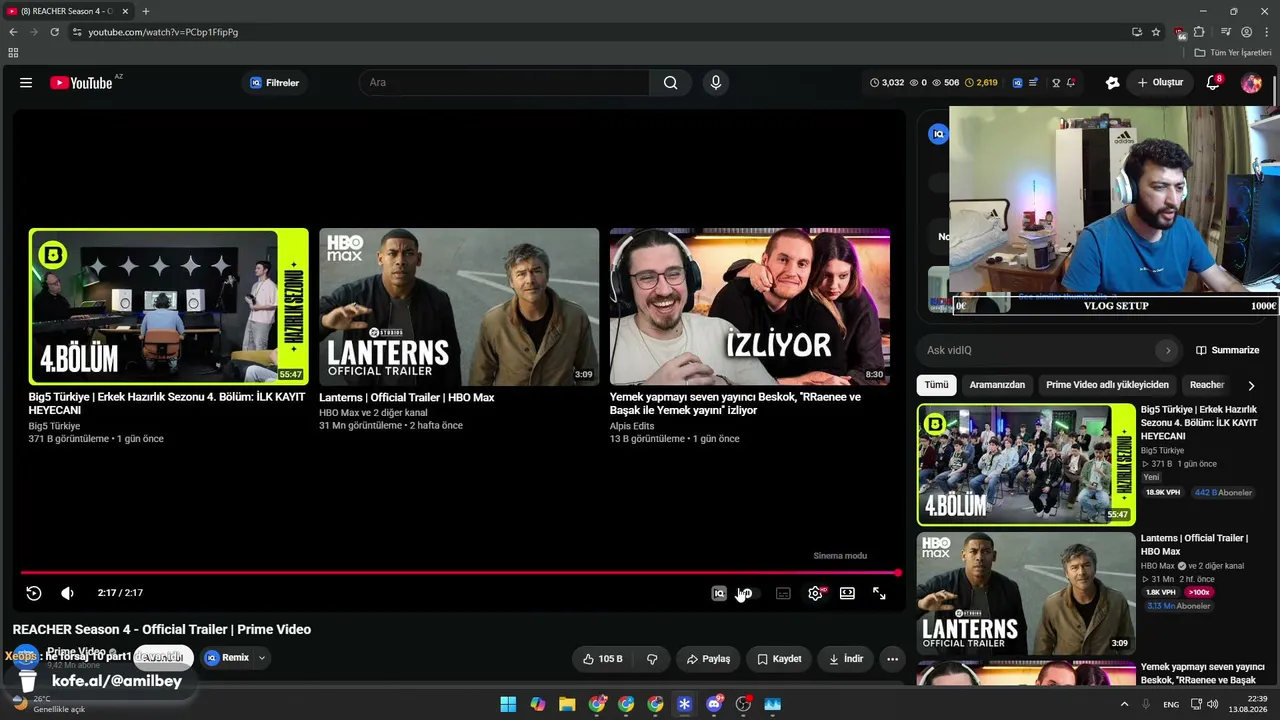Click the vidIQ Summarize button
This screenshot has width=1280, height=720.
point(1228,350)
